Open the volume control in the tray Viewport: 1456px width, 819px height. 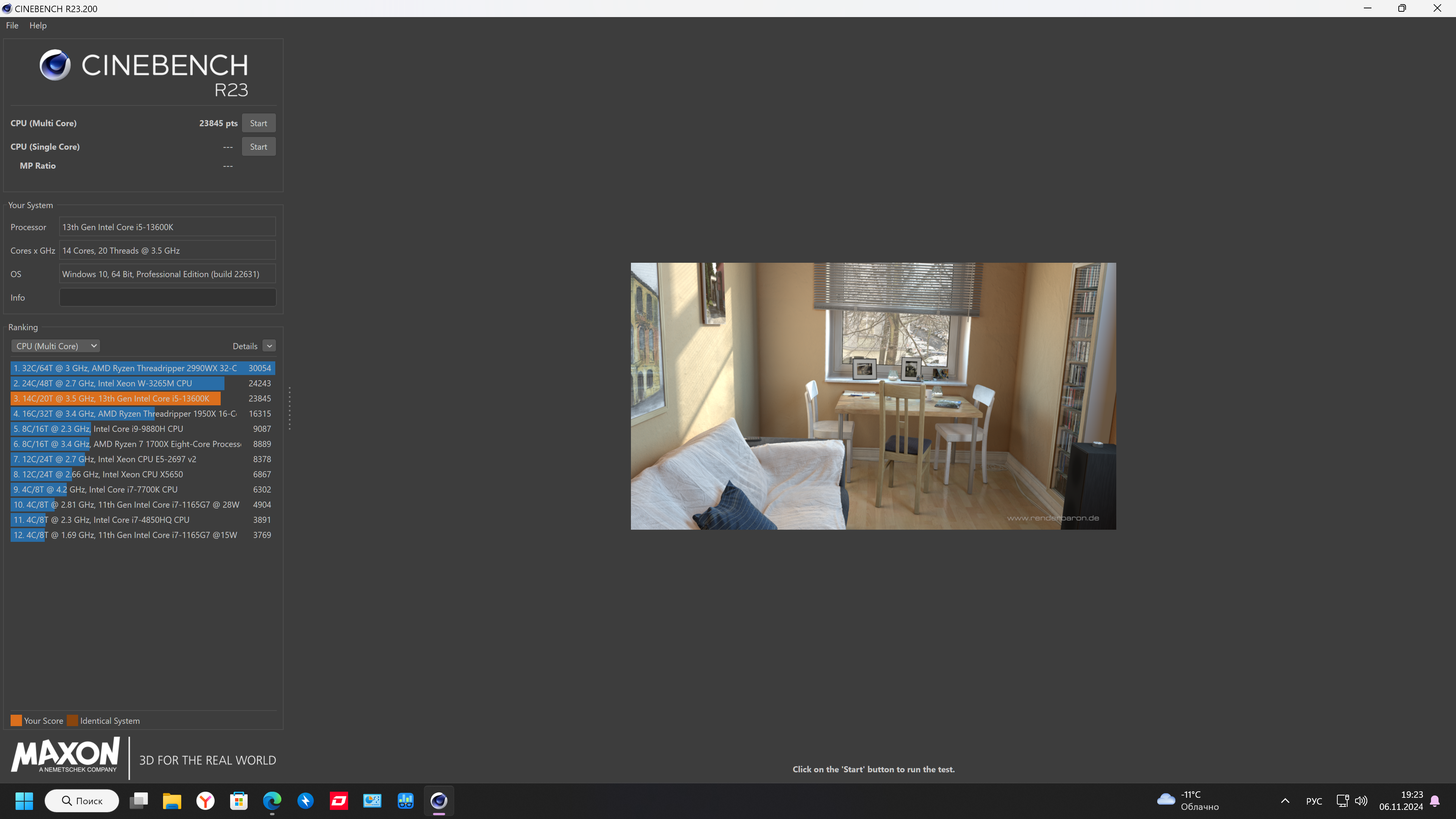coord(1361,800)
